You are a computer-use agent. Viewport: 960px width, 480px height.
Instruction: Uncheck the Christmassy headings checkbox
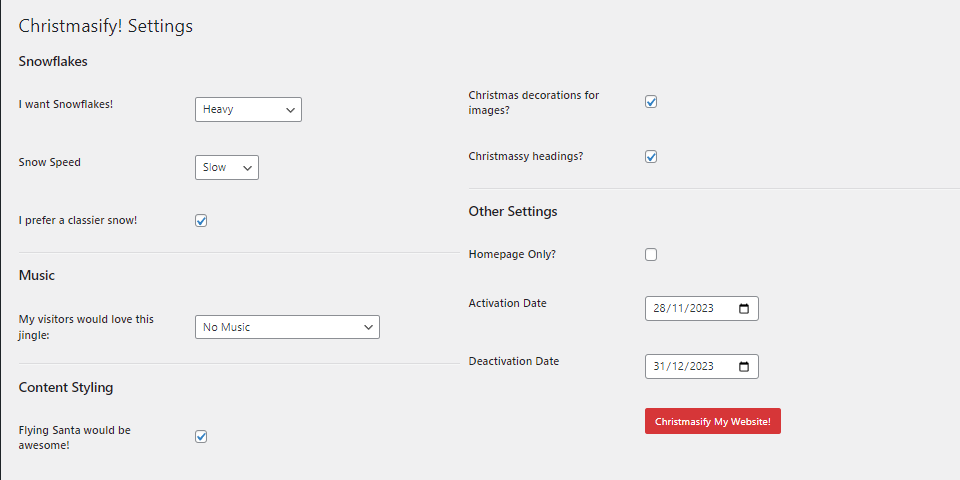[x=651, y=157]
